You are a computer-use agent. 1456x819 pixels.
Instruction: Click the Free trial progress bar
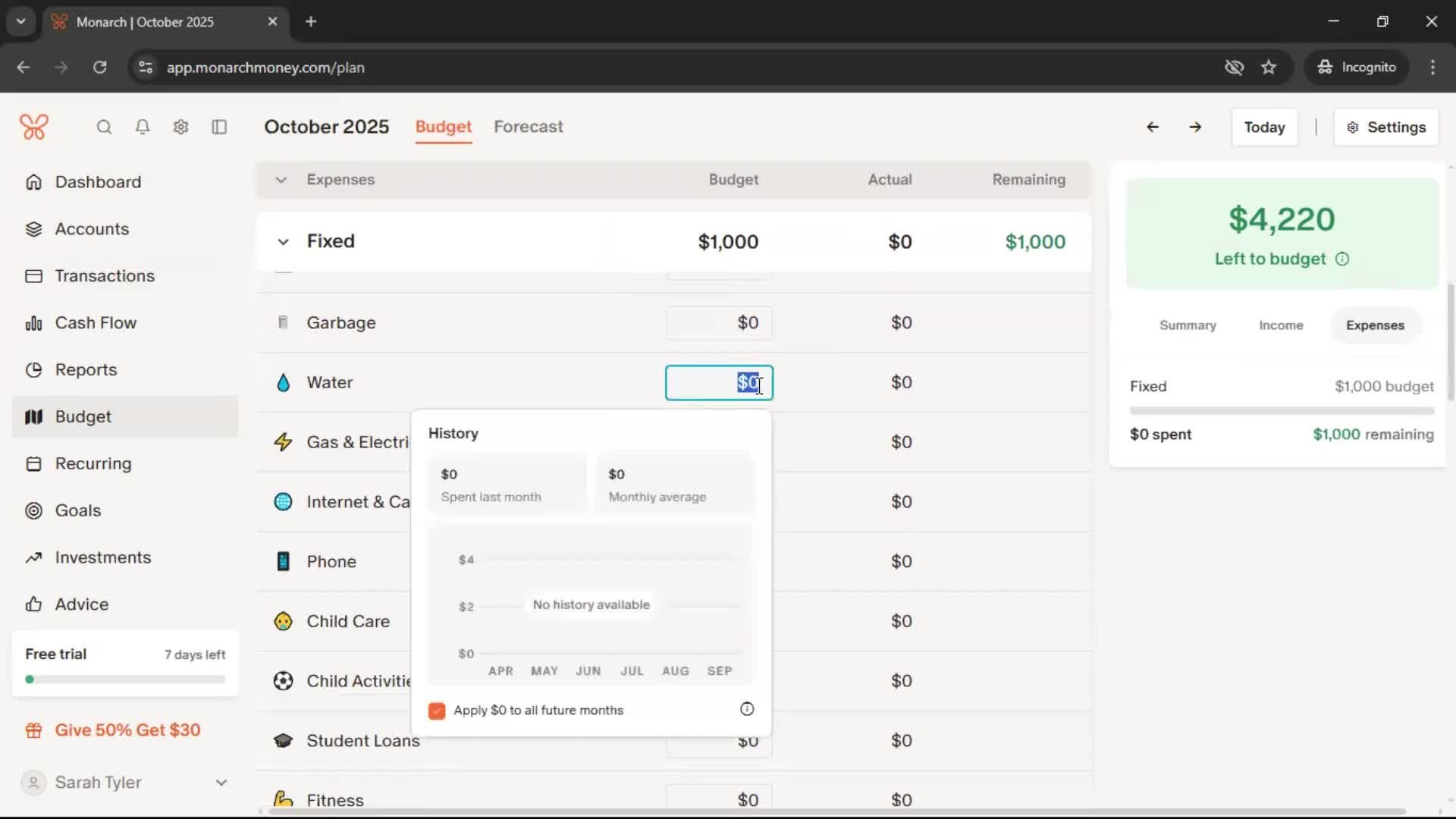125,679
